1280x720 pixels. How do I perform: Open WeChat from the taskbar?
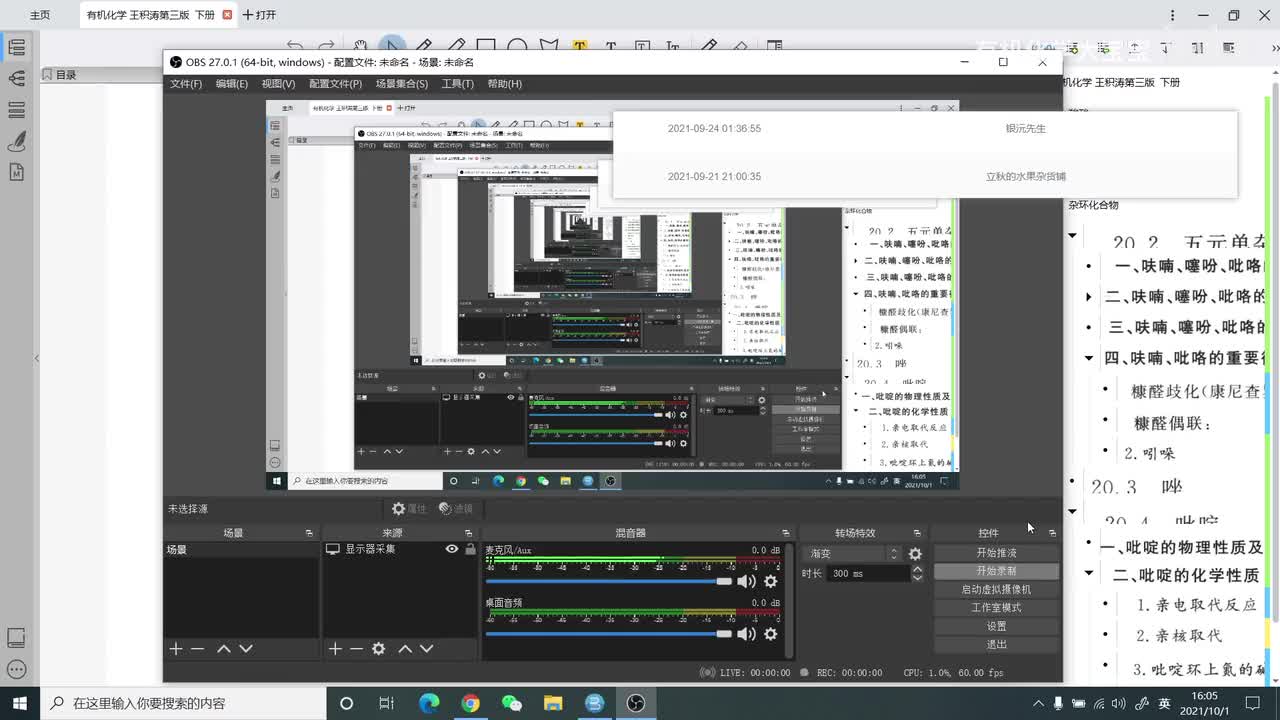coord(512,703)
